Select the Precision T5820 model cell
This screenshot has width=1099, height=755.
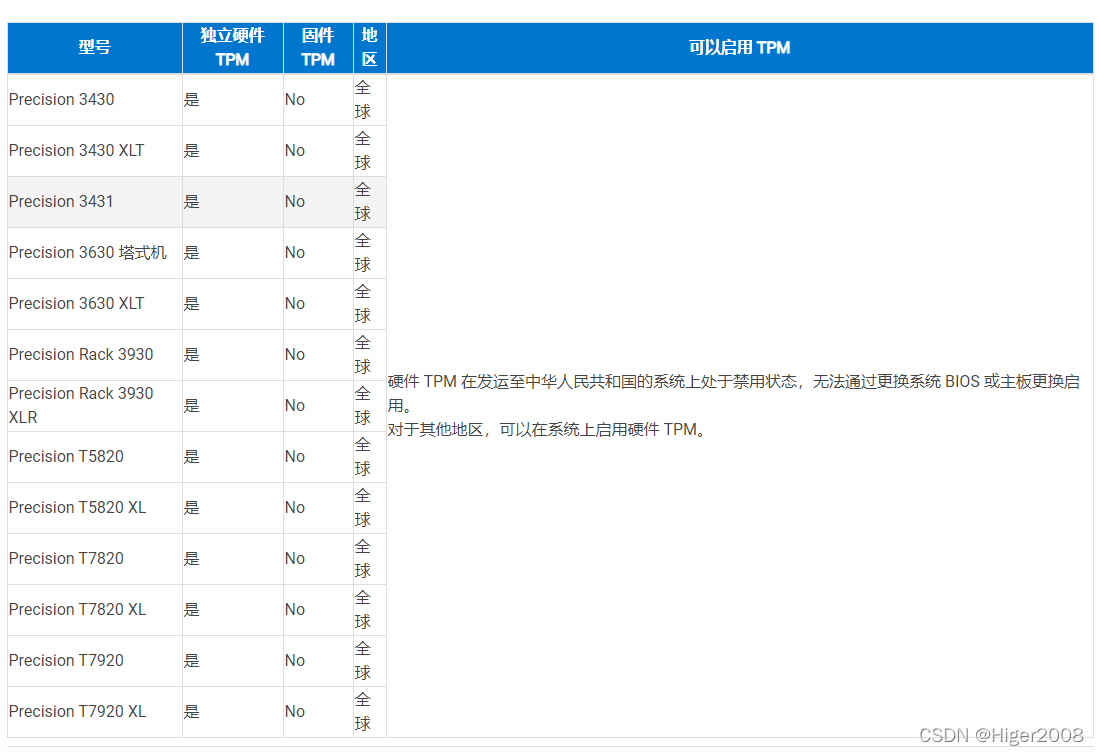pyautogui.click(x=95, y=457)
